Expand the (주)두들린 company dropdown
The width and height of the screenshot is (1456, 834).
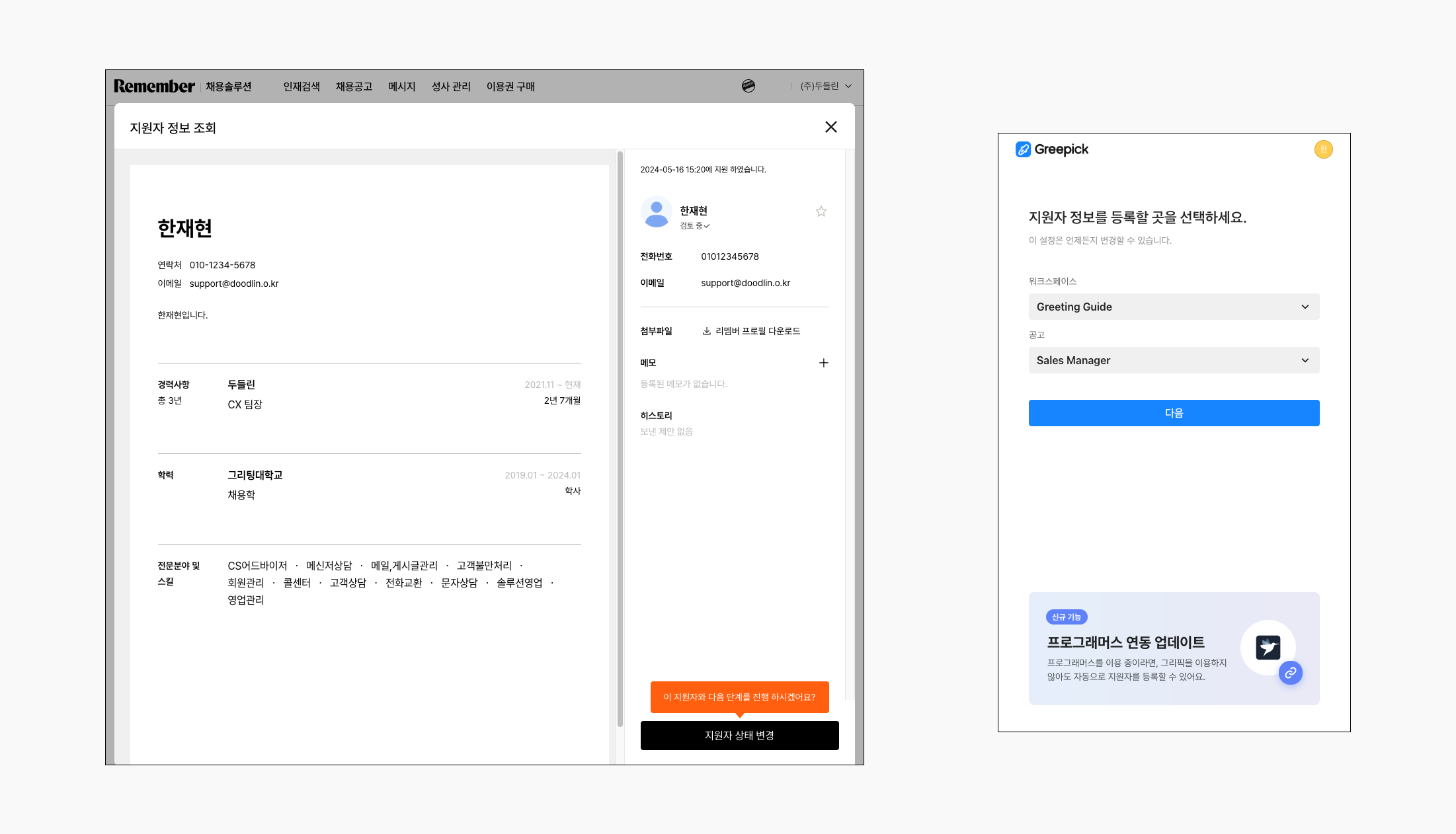pos(826,86)
